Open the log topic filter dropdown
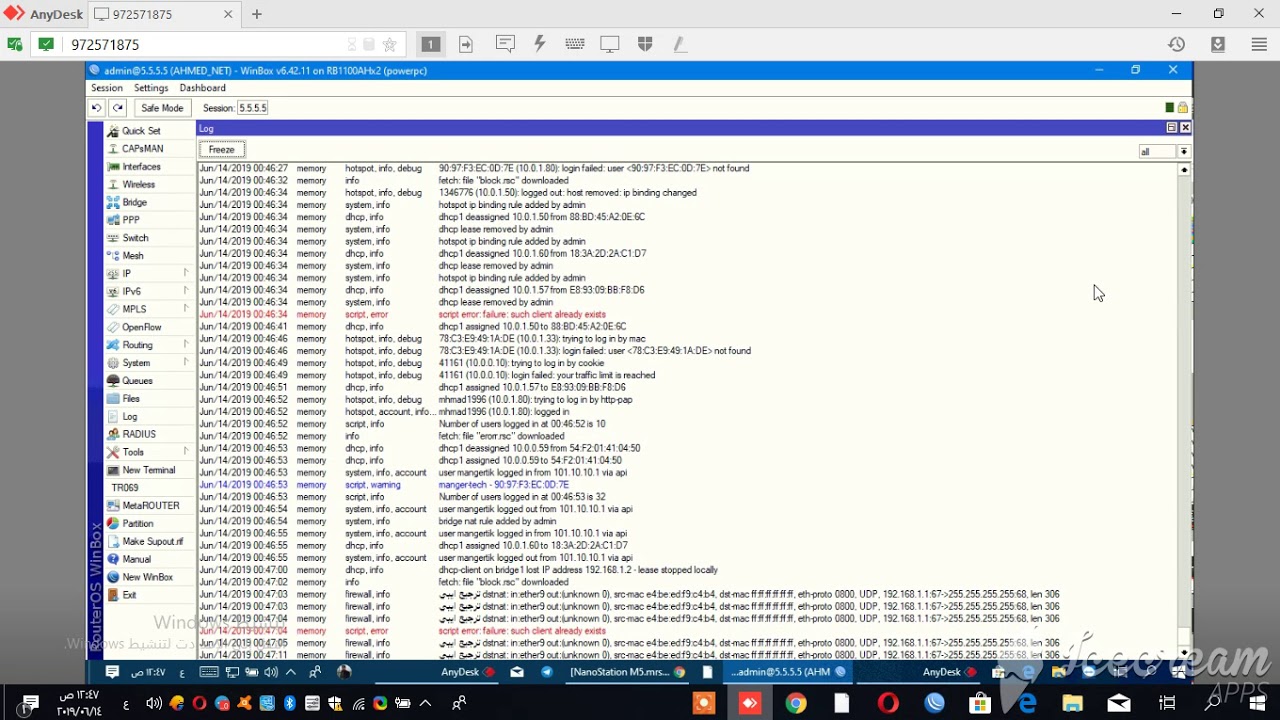 (x=1184, y=152)
